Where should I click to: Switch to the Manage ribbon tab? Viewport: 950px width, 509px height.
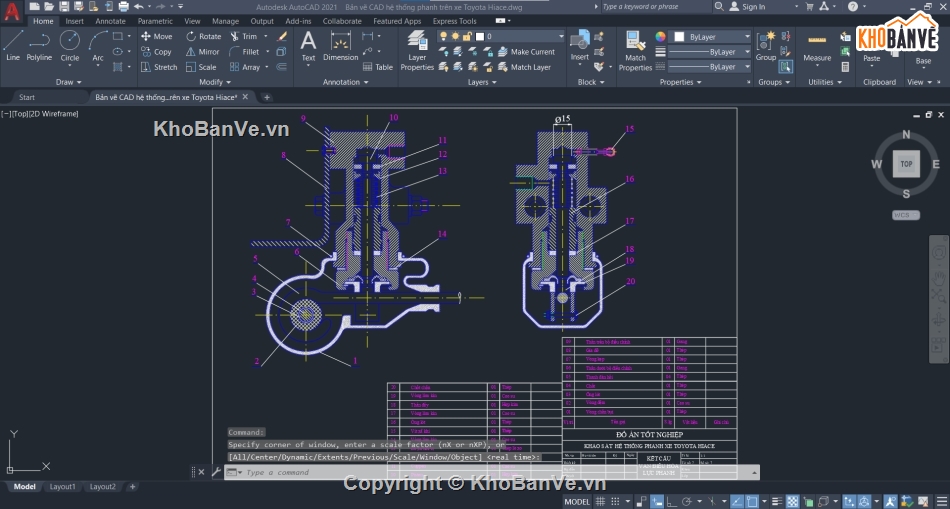click(225, 21)
